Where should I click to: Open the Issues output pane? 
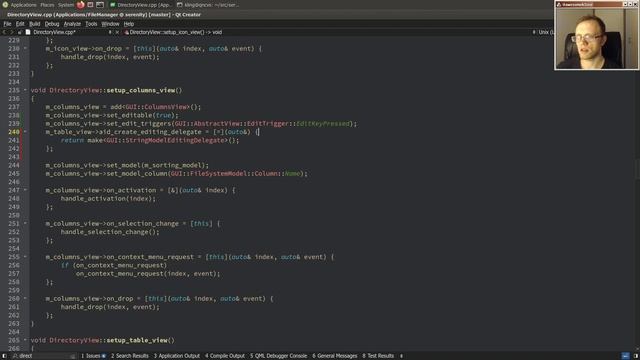(x=93, y=356)
